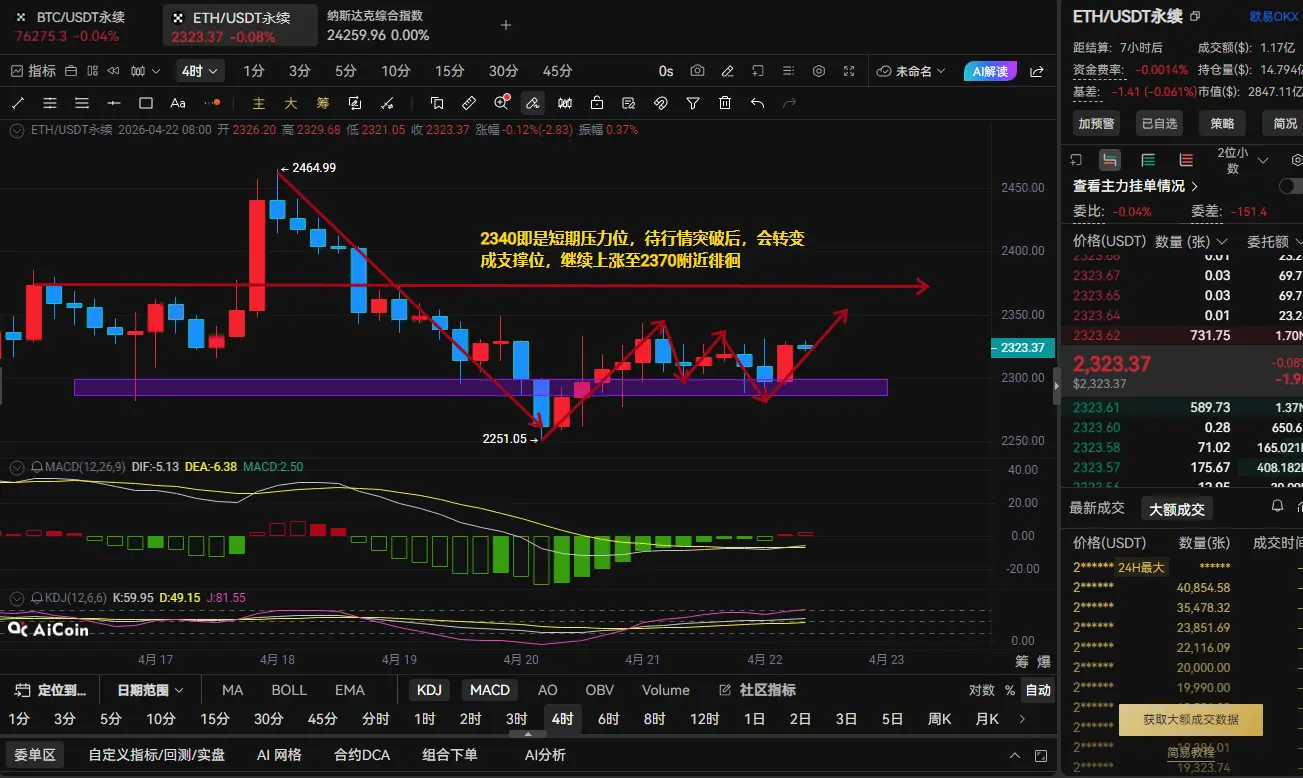Select the rectangle shape drawing tool
Image resolution: width=1303 pixels, height=778 pixels.
(146, 103)
